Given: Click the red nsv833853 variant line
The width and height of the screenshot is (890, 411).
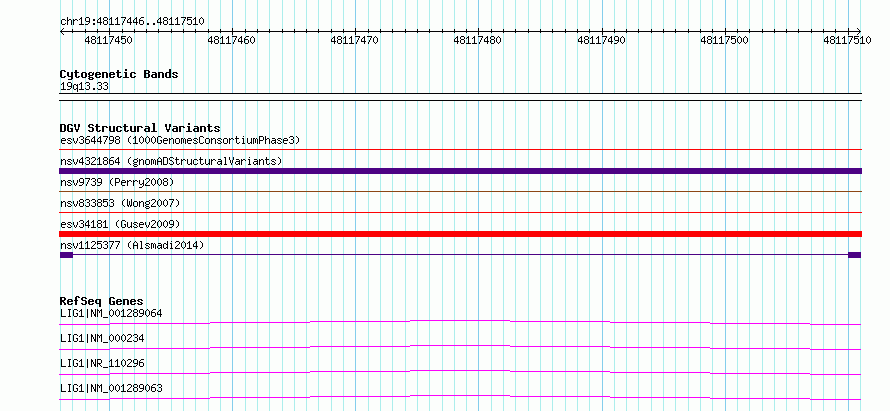Looking at the screenshot, I should click(x=460, y=213).
